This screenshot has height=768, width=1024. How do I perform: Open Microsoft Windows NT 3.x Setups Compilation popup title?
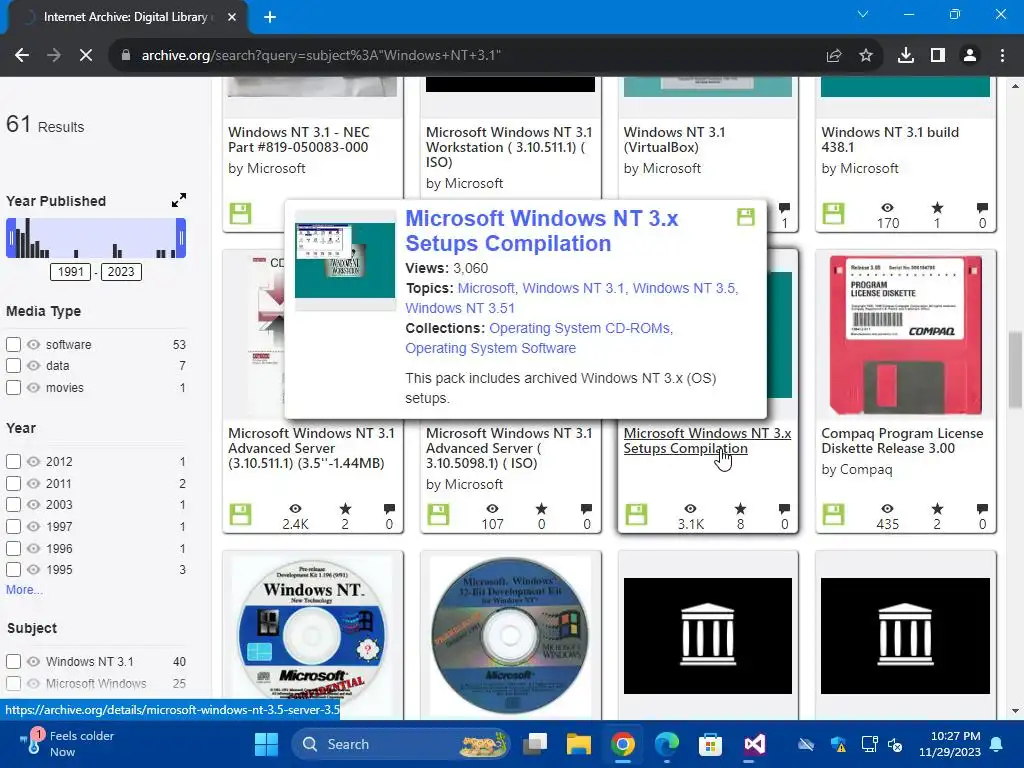coord(541,231)
